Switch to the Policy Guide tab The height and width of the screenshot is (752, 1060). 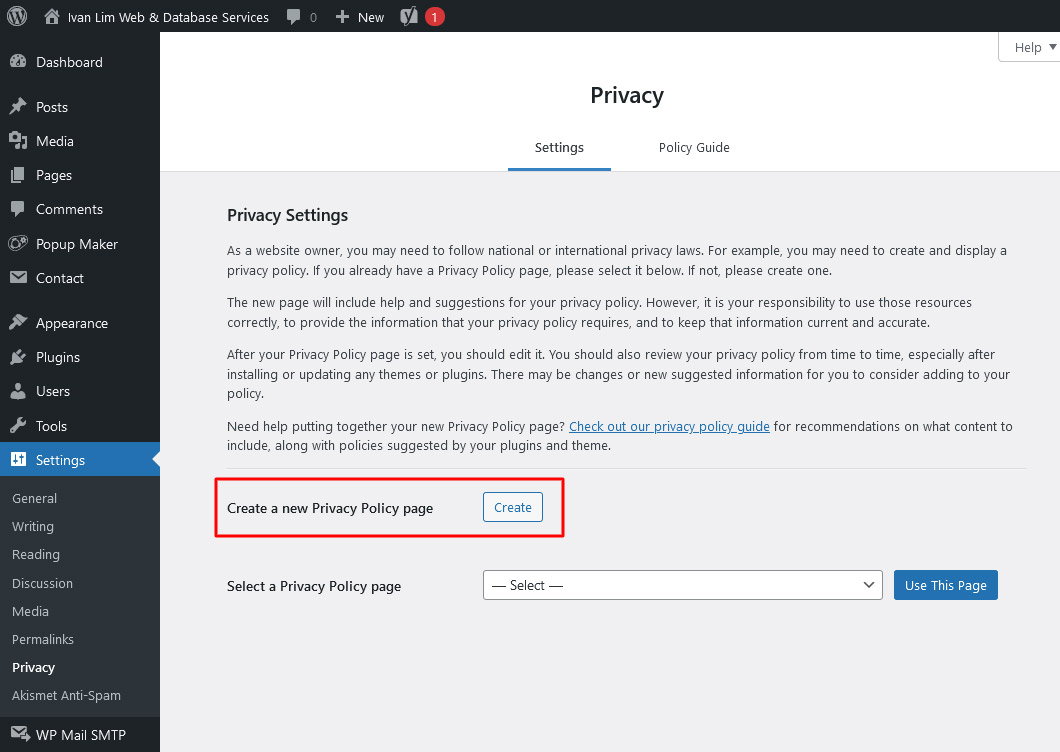[694, 147]
